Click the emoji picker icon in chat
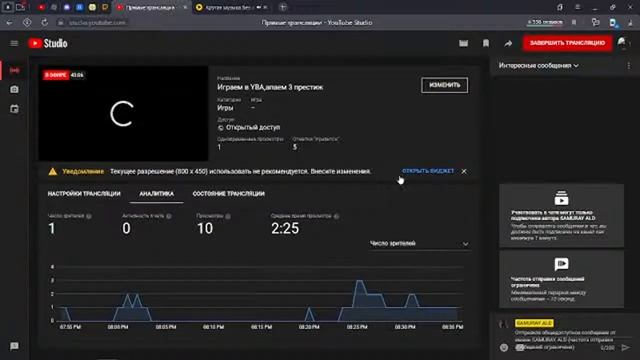The image size is (640, 360). pyautogui.click(x=504, y=347)
